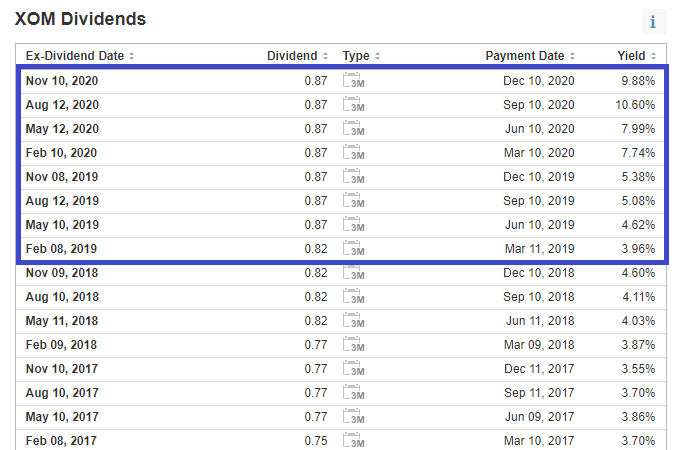The image size is (674, 450).
Task: Click the 5.38% yield value
Action: (x=638, y=177)
